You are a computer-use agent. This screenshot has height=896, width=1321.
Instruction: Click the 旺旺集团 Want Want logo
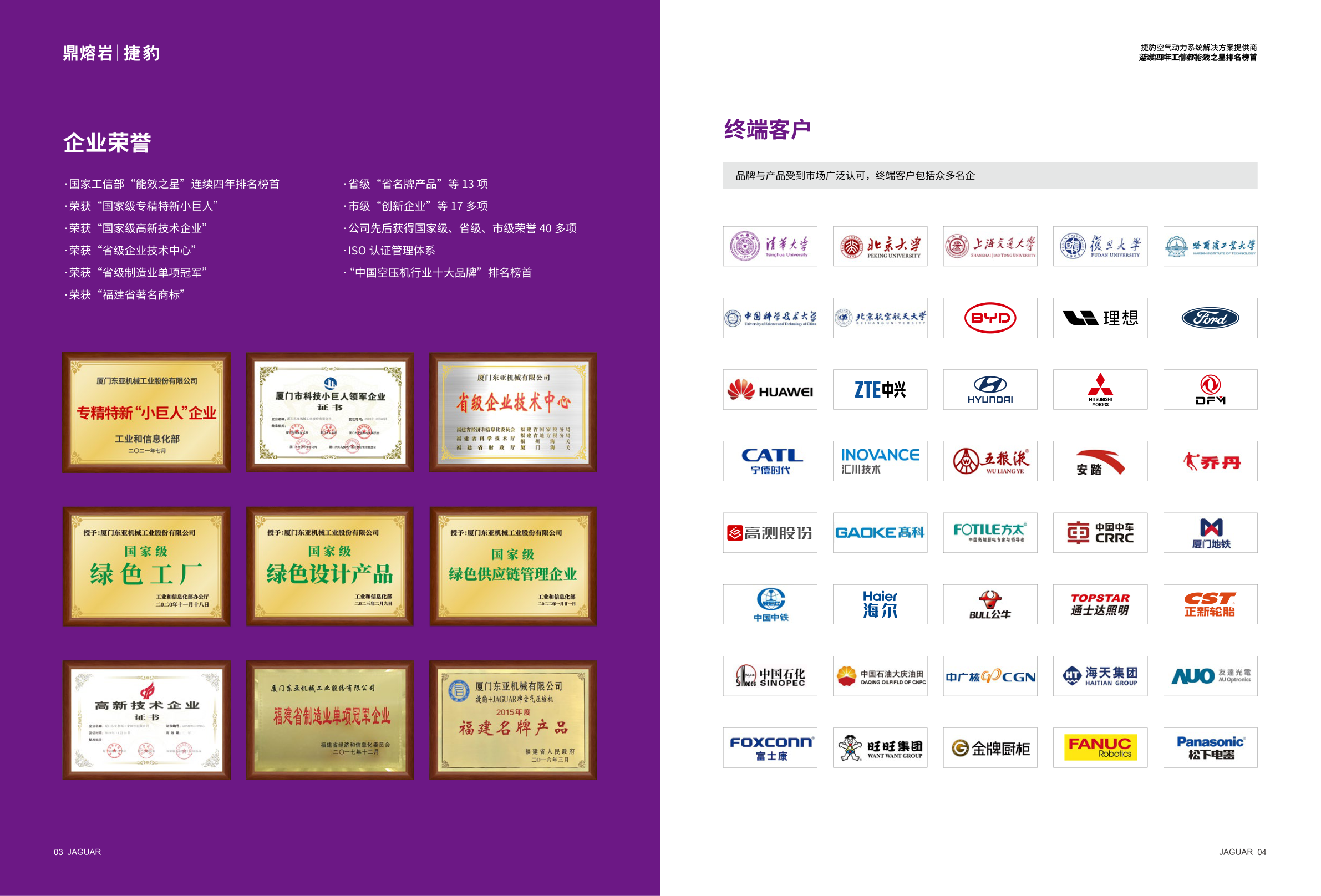pyautogui.click(x=880, y=747)
